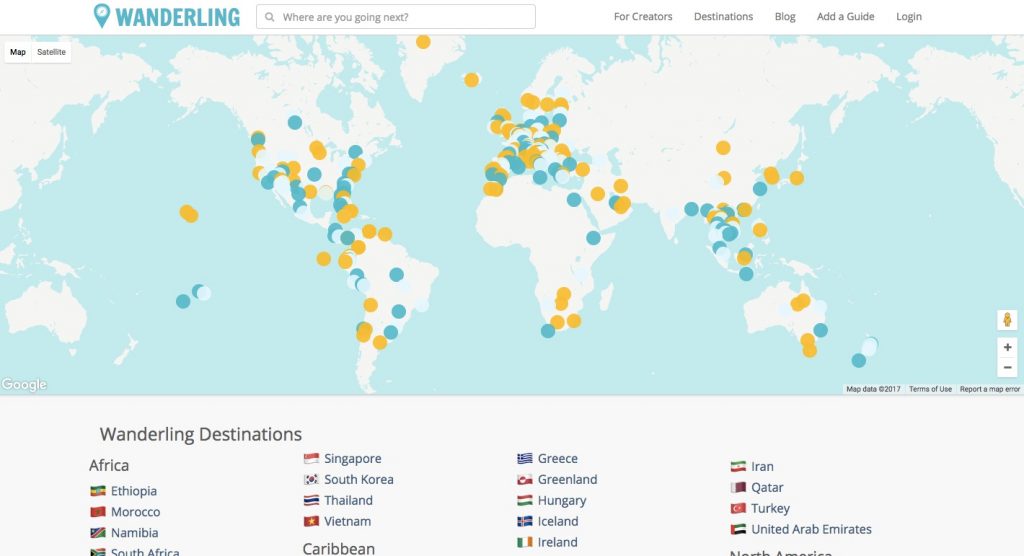1024x556 pixels.
Task: Click the South Korea flag icon
Action: [312, 480]
